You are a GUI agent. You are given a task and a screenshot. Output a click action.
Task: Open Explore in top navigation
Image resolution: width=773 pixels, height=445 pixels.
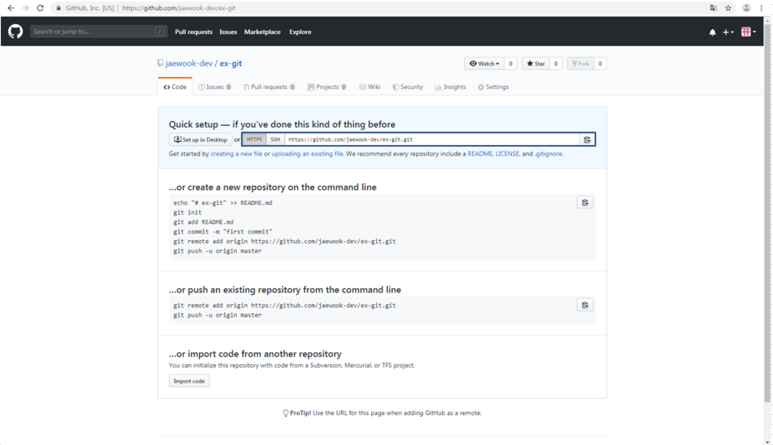300,32
